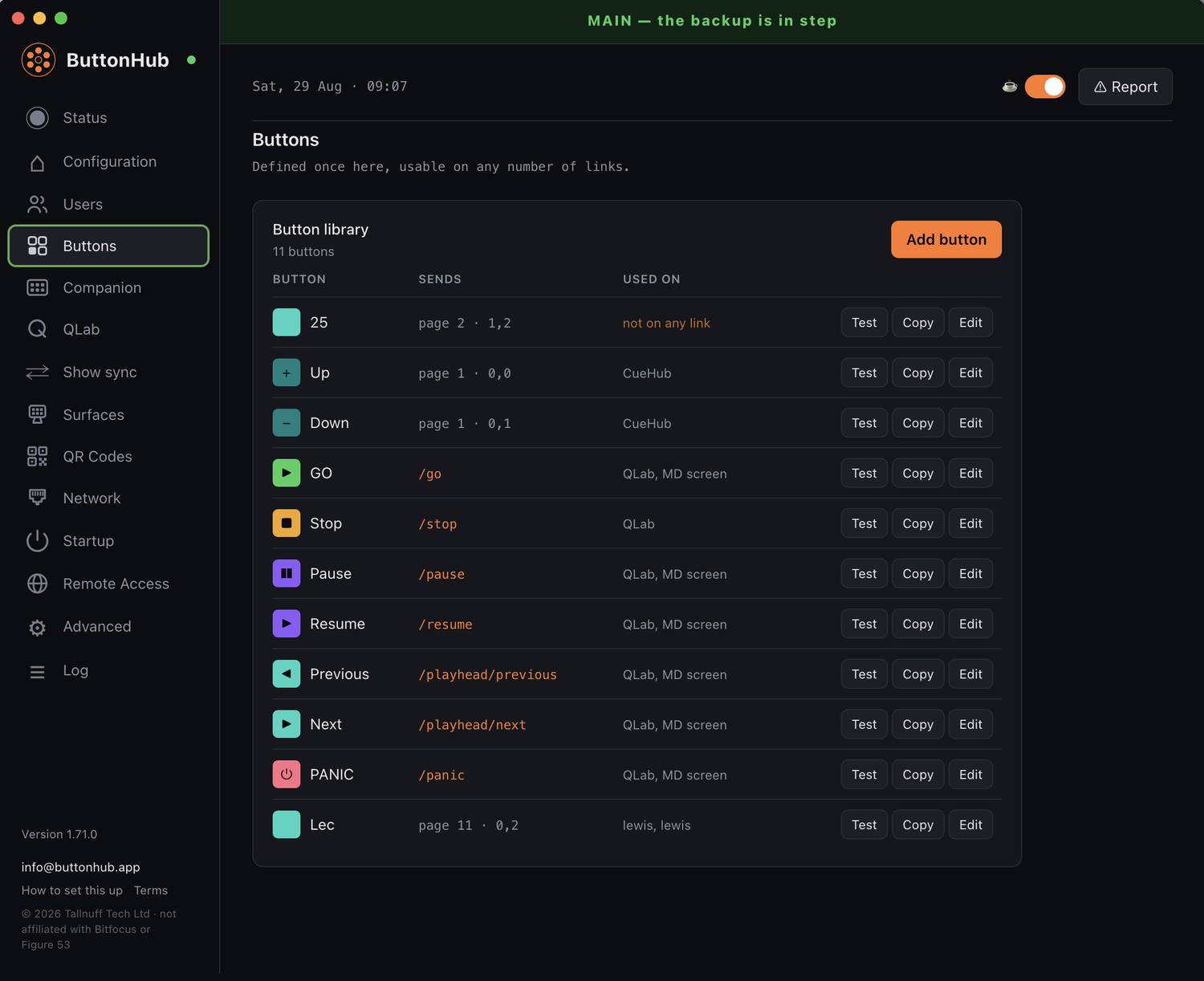Edit the Stop button

point(970,523)
